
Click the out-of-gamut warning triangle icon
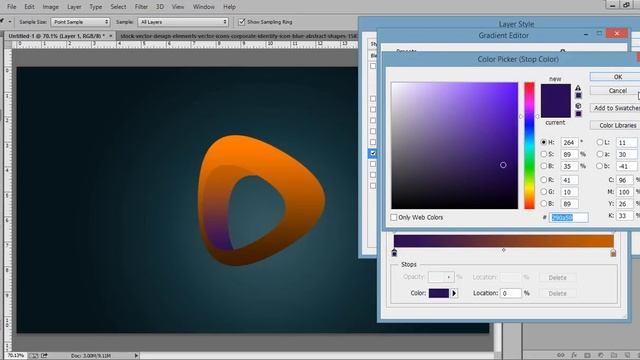pos(578,88)
